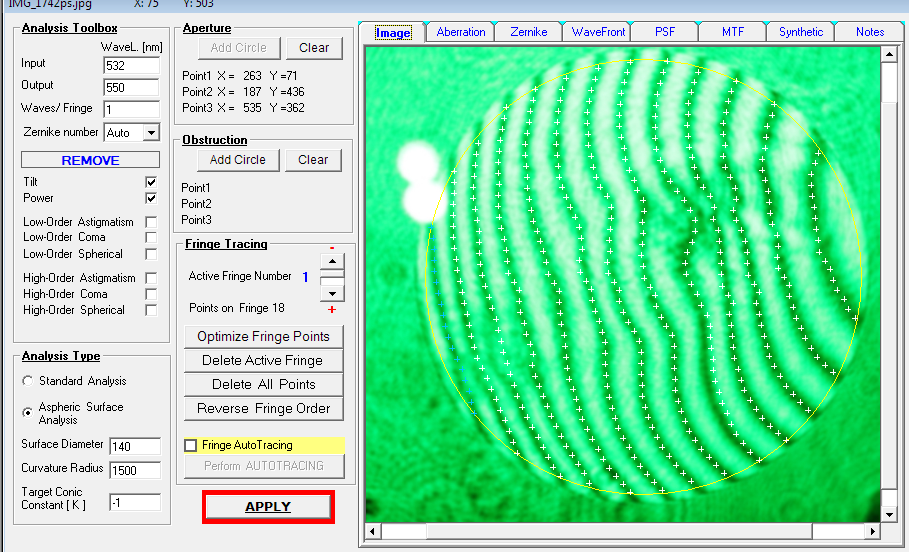The image size is (909, 552).
Task: Enable High-Order Spherical removal
Action: tap(151, 310)
